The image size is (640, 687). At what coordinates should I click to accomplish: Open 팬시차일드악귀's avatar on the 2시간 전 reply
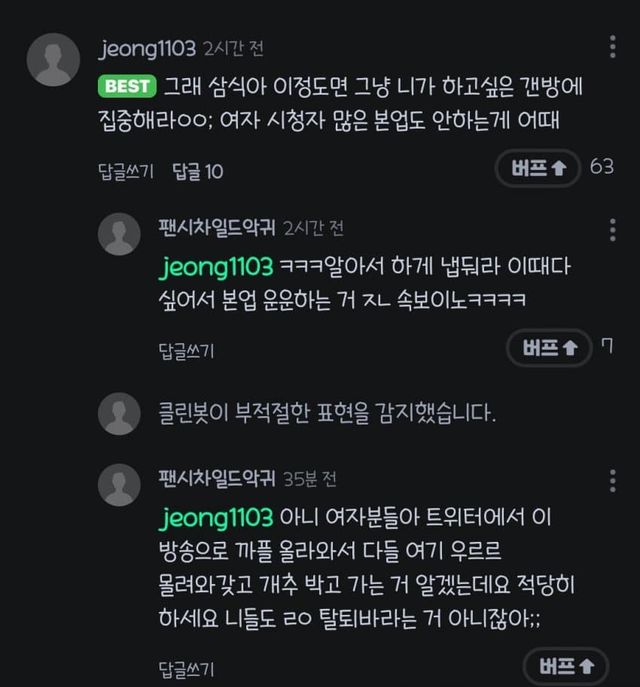point(119,234)
